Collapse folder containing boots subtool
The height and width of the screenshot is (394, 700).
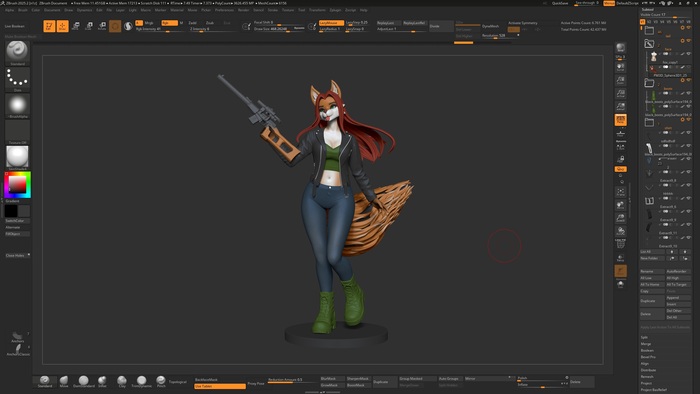649,83
